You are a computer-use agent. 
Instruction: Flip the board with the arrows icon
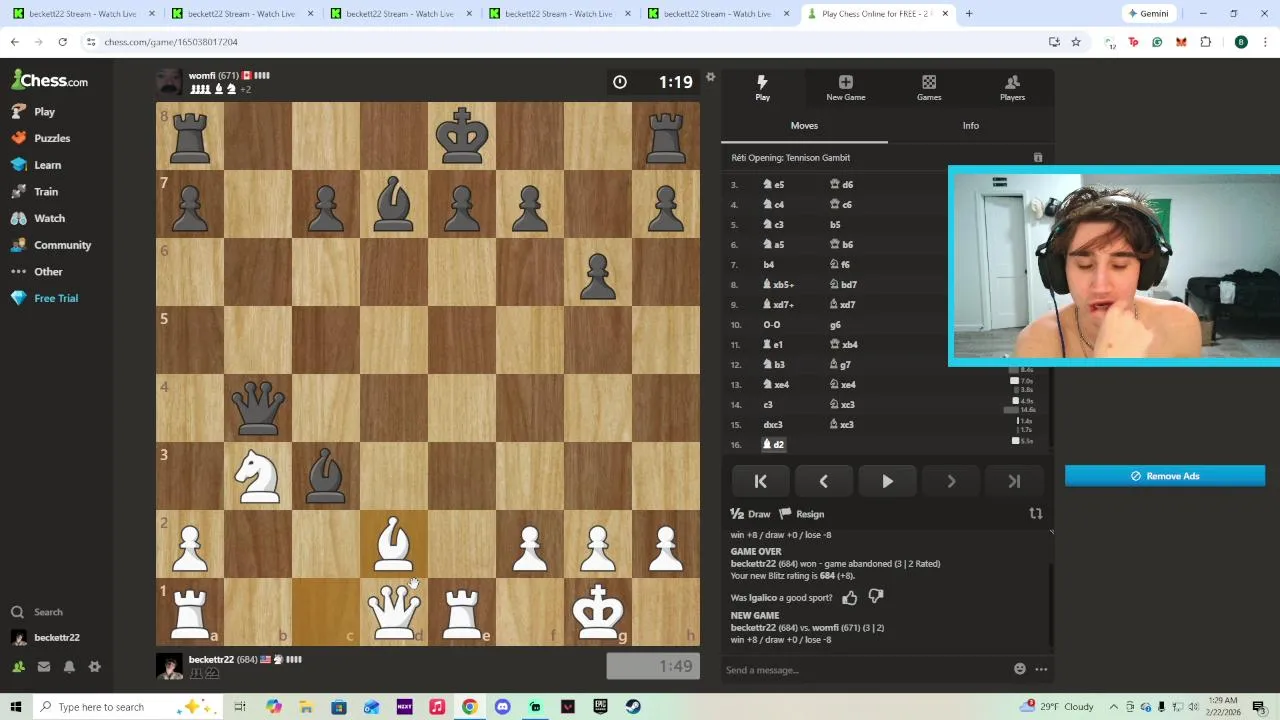click(1036, 514)
